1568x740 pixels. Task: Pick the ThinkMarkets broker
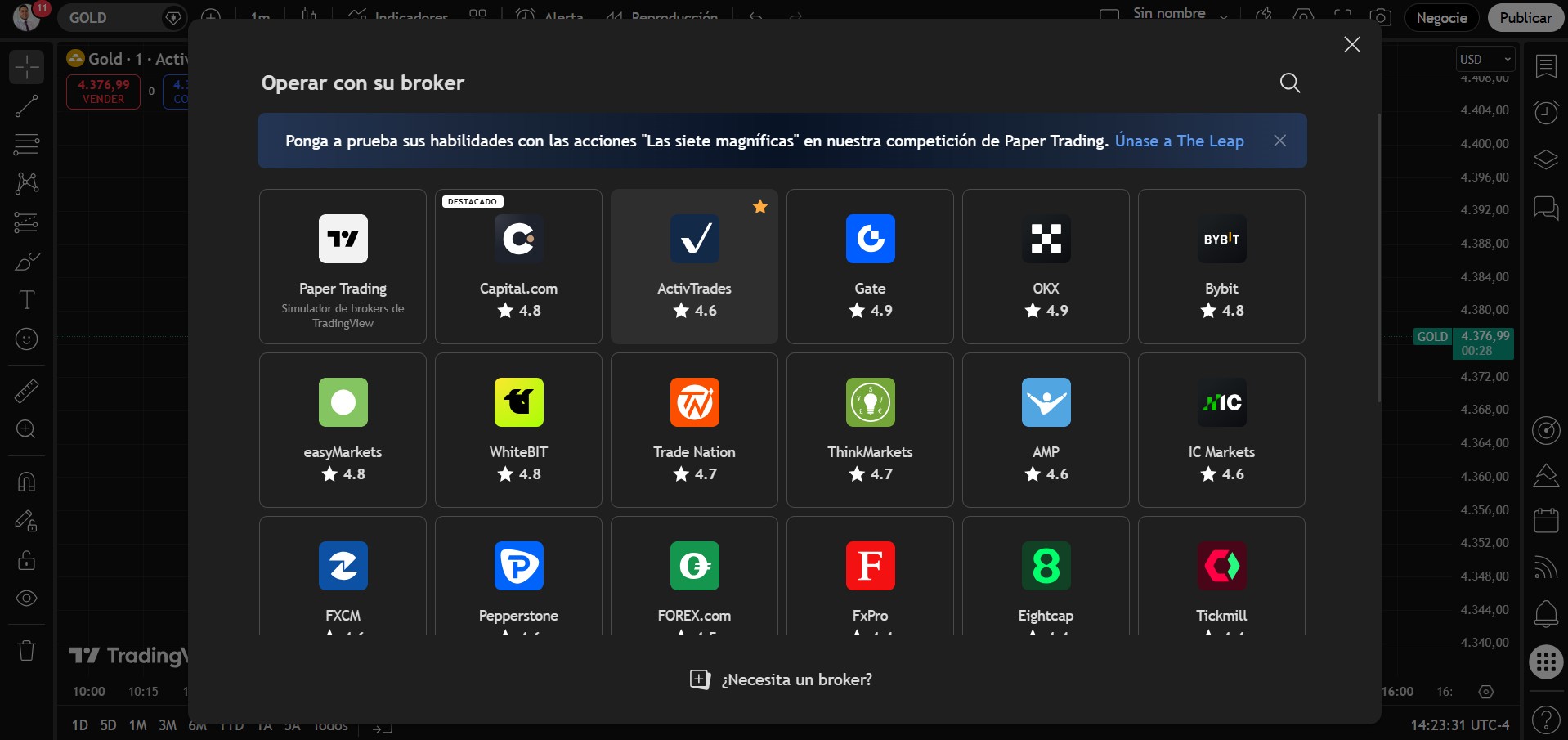[870, 430]
